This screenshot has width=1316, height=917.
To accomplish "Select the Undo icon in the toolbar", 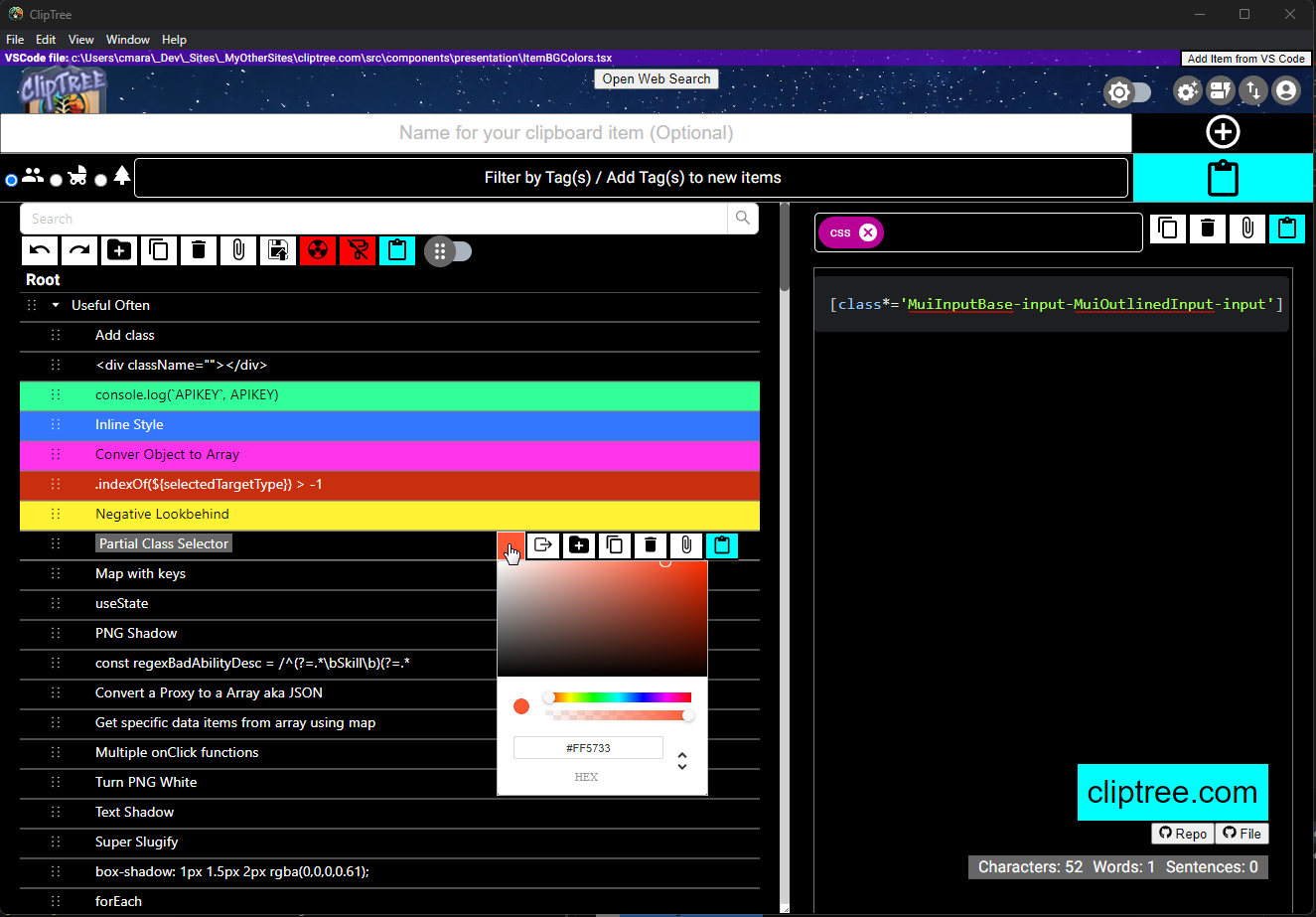I will tap(40, 250).
